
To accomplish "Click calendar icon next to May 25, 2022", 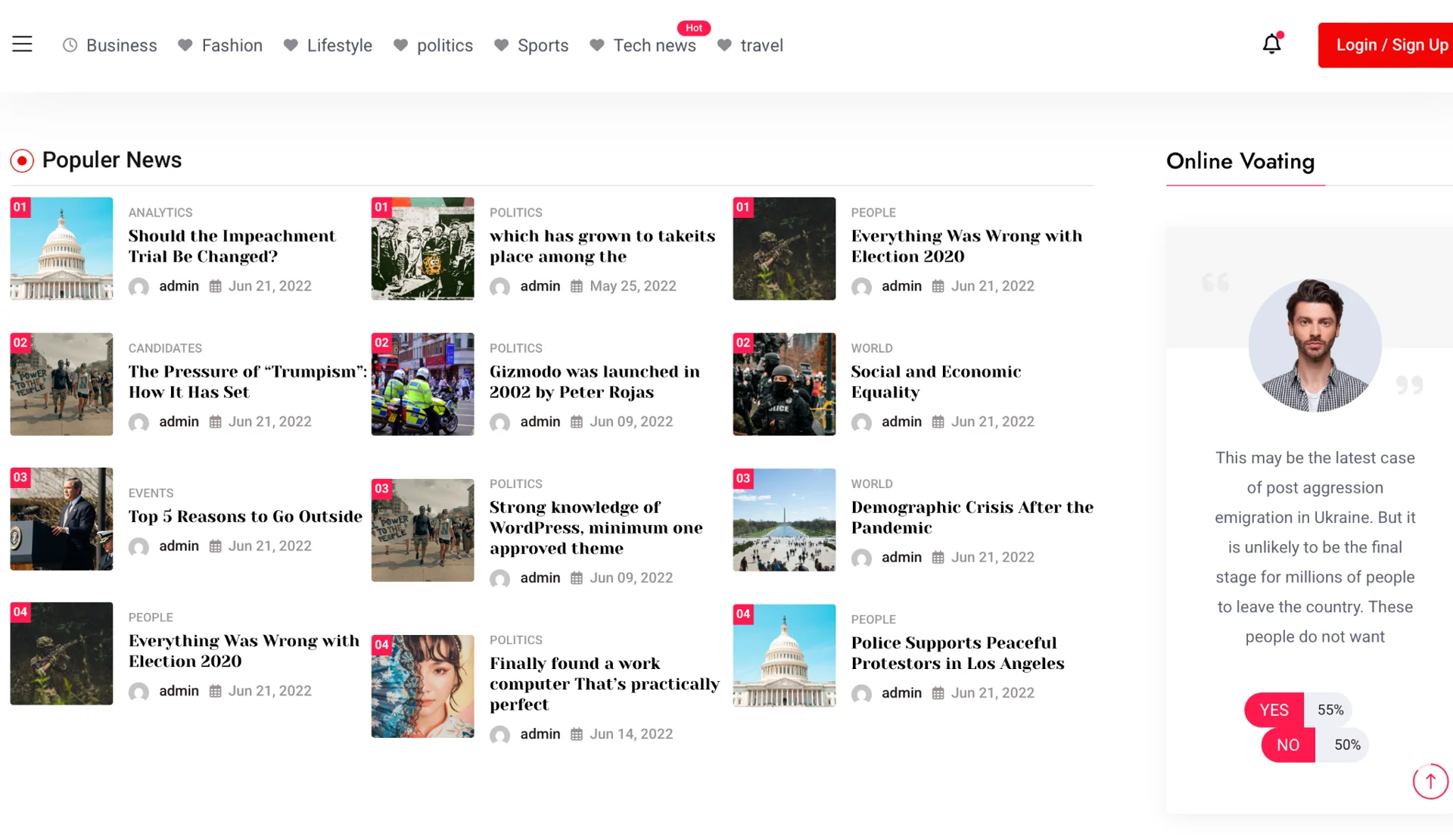I will click(577, 287).
